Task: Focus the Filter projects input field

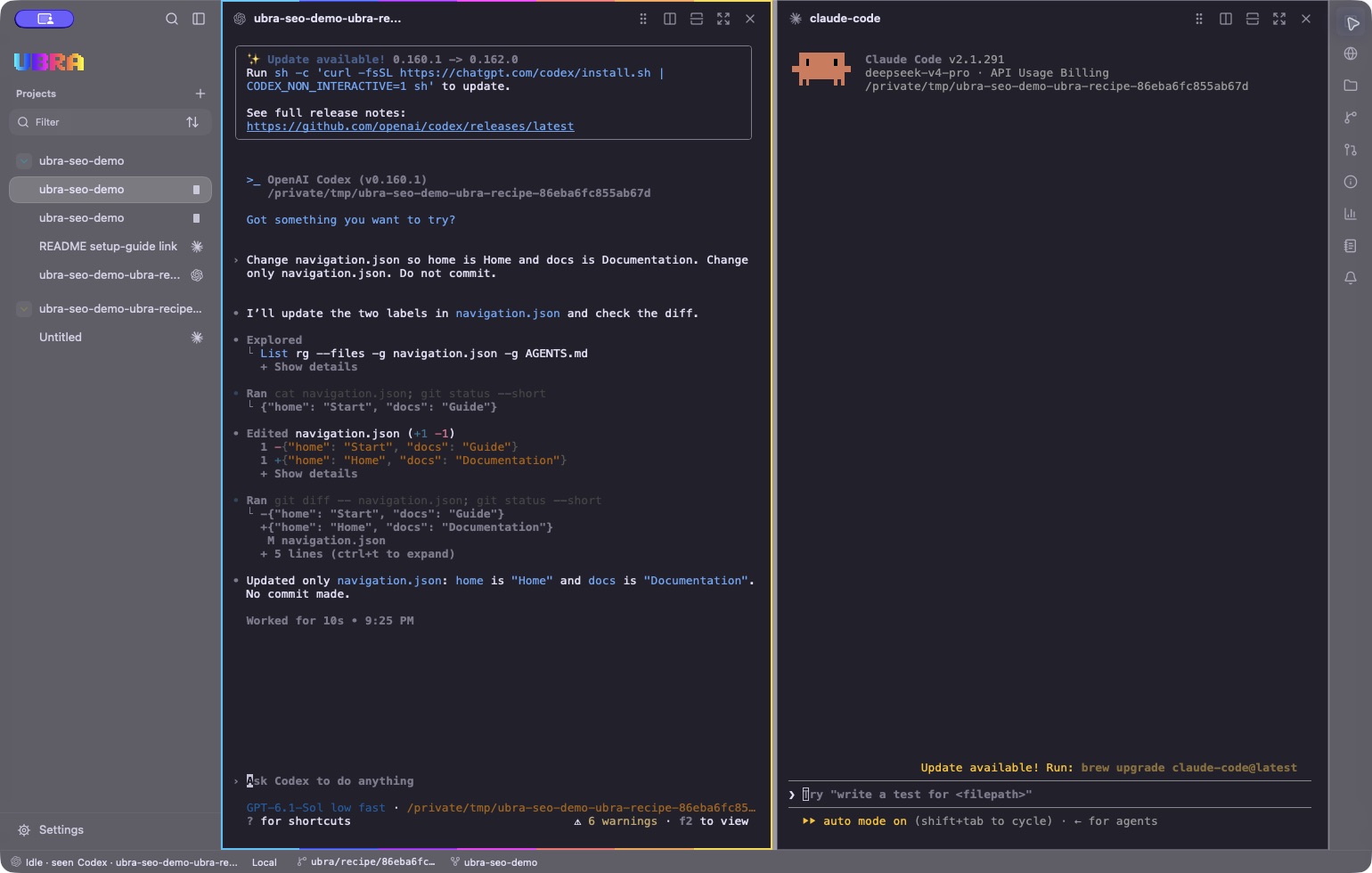Action: point(110,122)
